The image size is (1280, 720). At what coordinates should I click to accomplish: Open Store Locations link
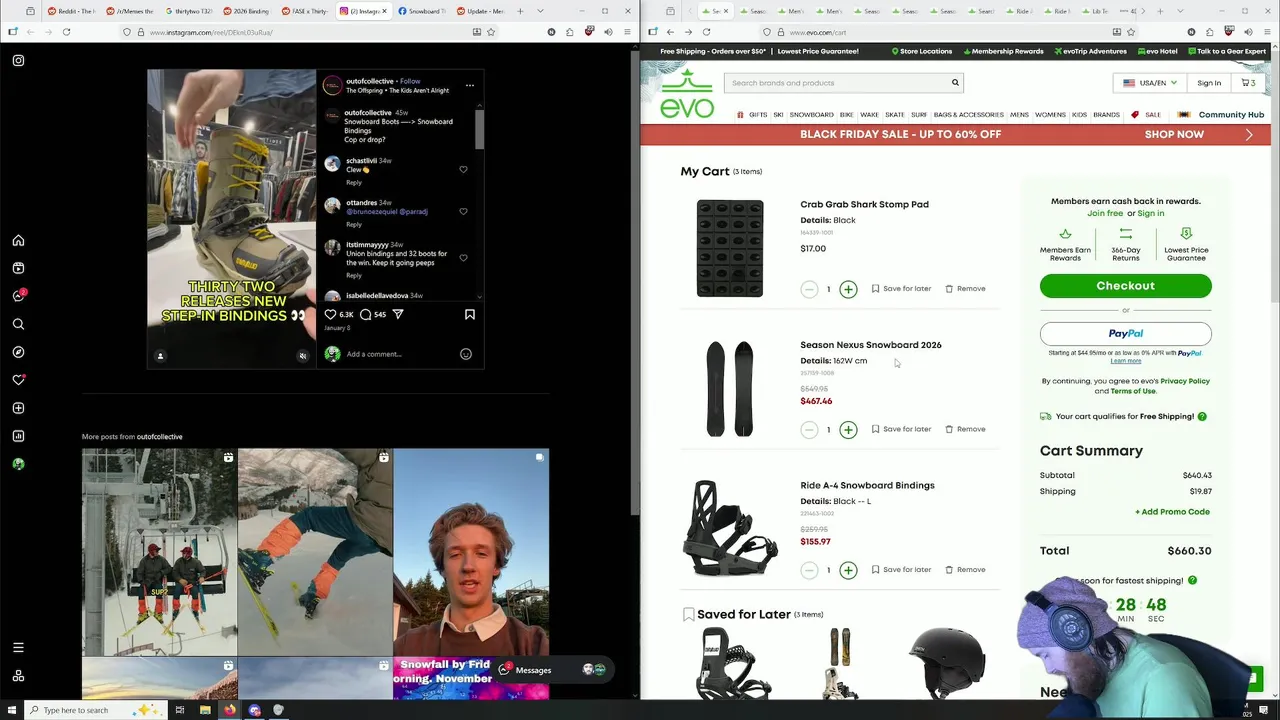920,51
